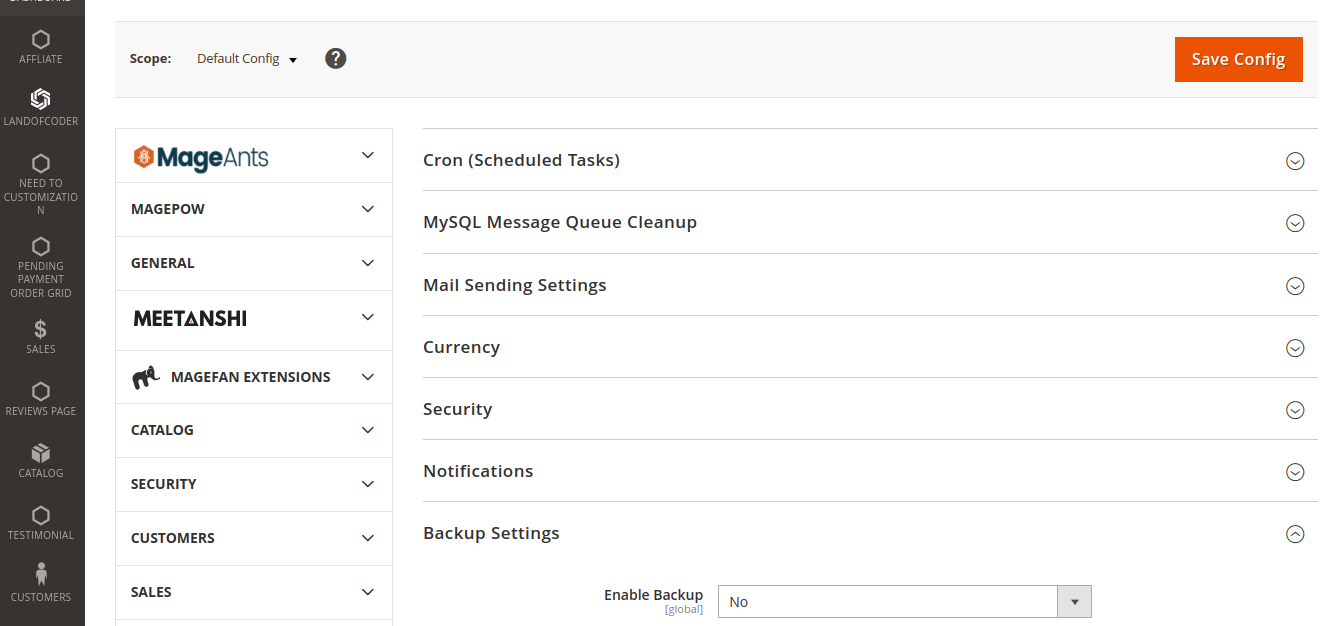Click the Magefan gorilla logo

pos(146,377)
